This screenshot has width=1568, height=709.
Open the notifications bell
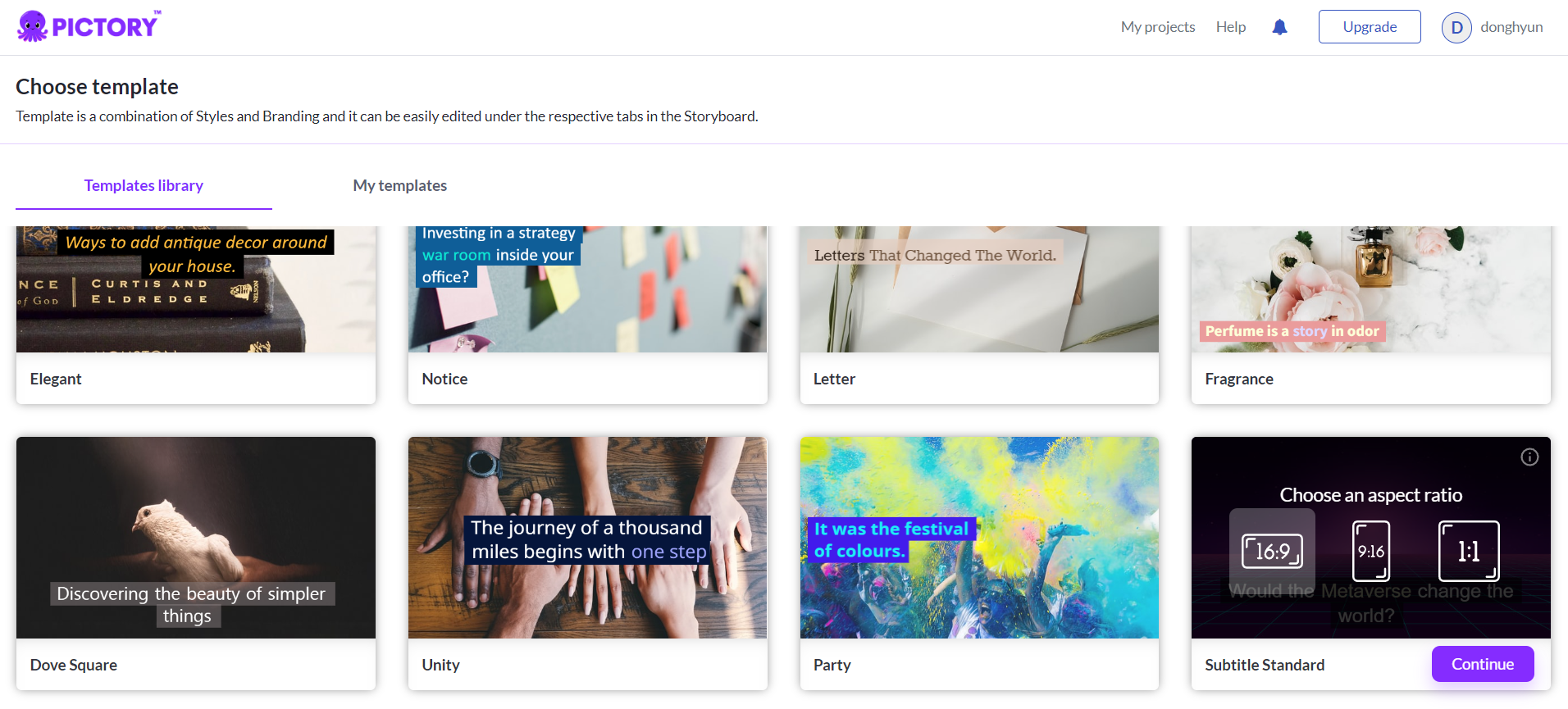(1279, 27)
